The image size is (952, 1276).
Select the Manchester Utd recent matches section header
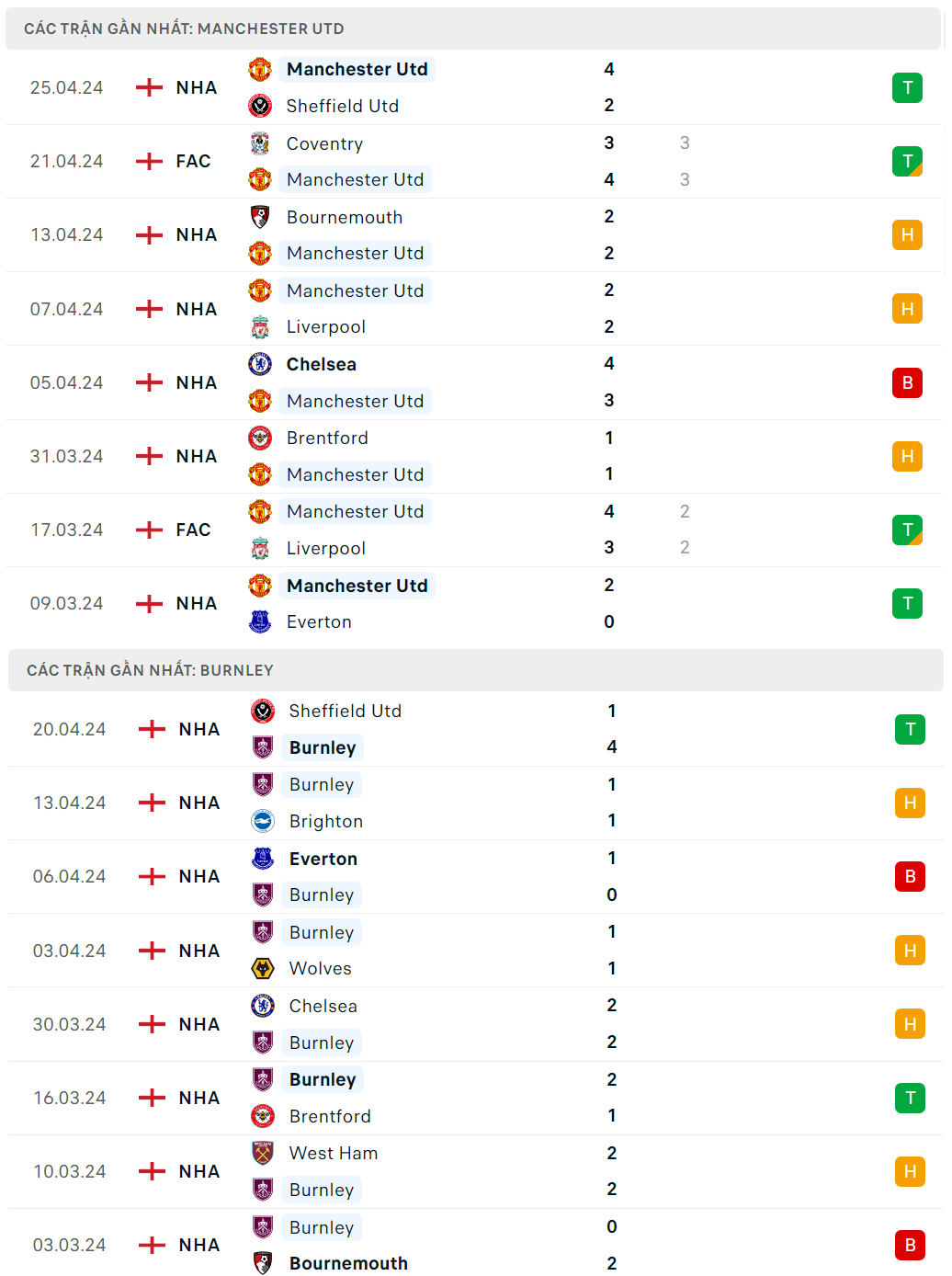pos(184,28)
